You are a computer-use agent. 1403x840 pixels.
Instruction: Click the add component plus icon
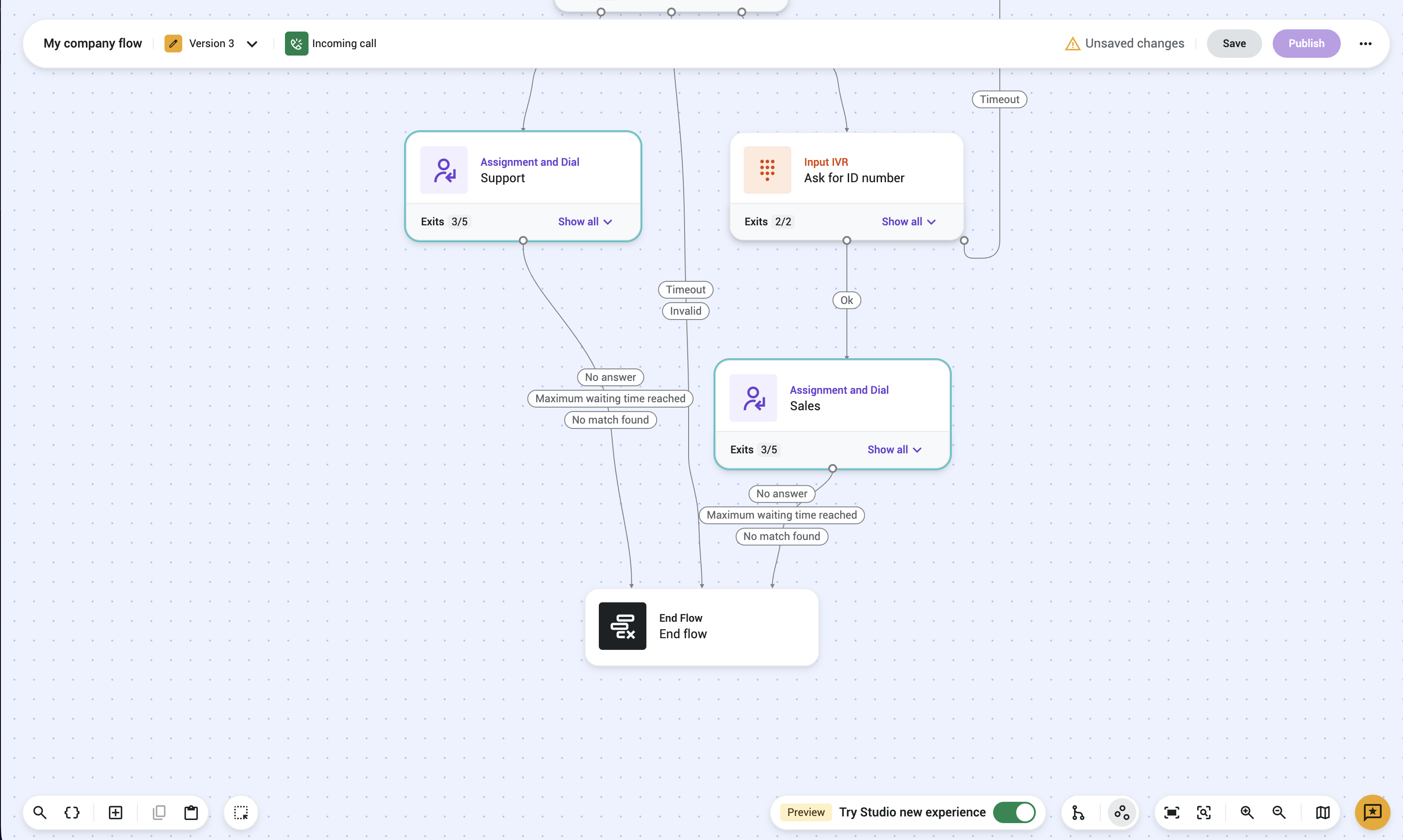coord(116,813)
